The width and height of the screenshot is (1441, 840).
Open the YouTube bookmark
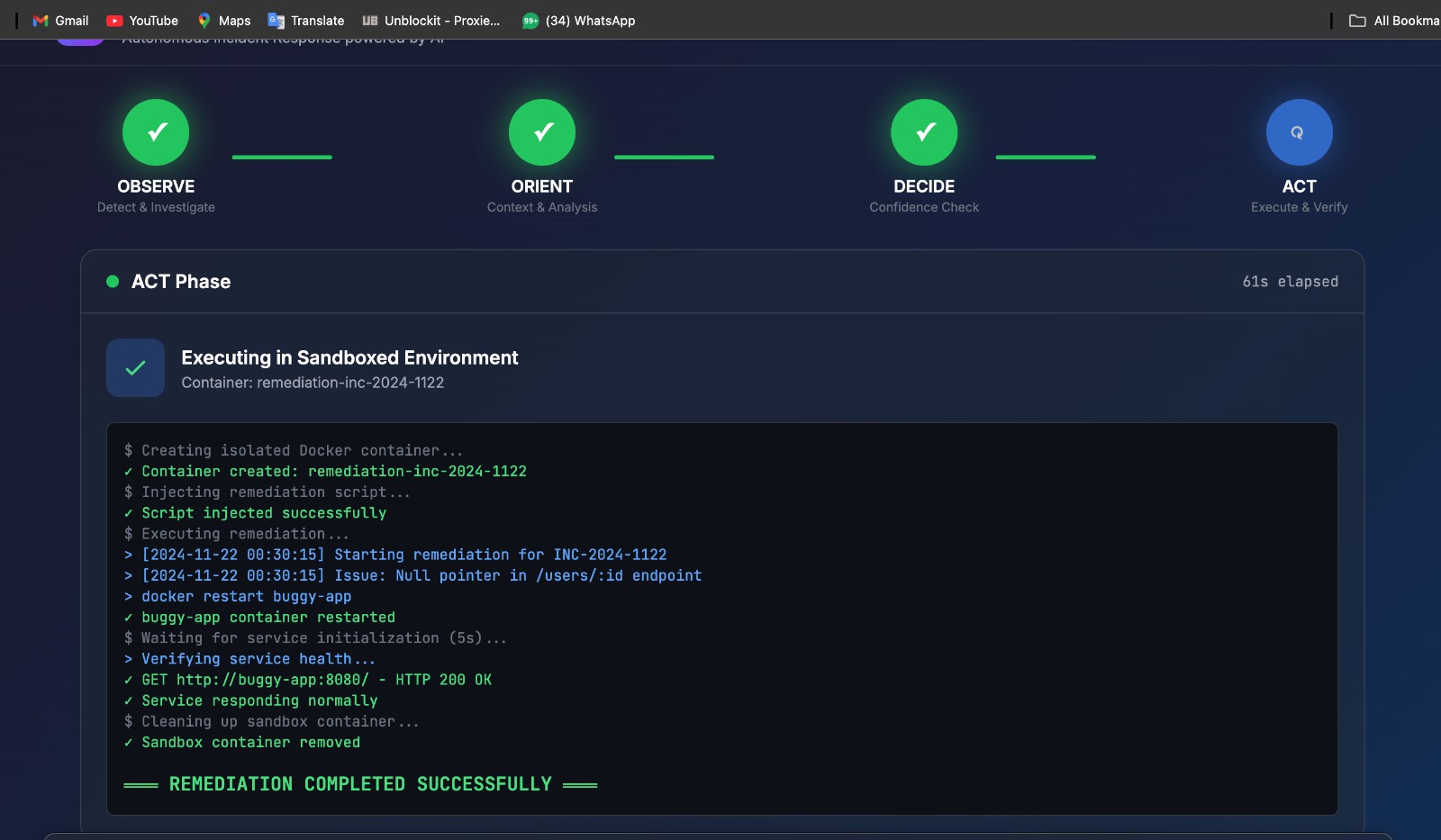pyautogui.click(x=142, y=20)
